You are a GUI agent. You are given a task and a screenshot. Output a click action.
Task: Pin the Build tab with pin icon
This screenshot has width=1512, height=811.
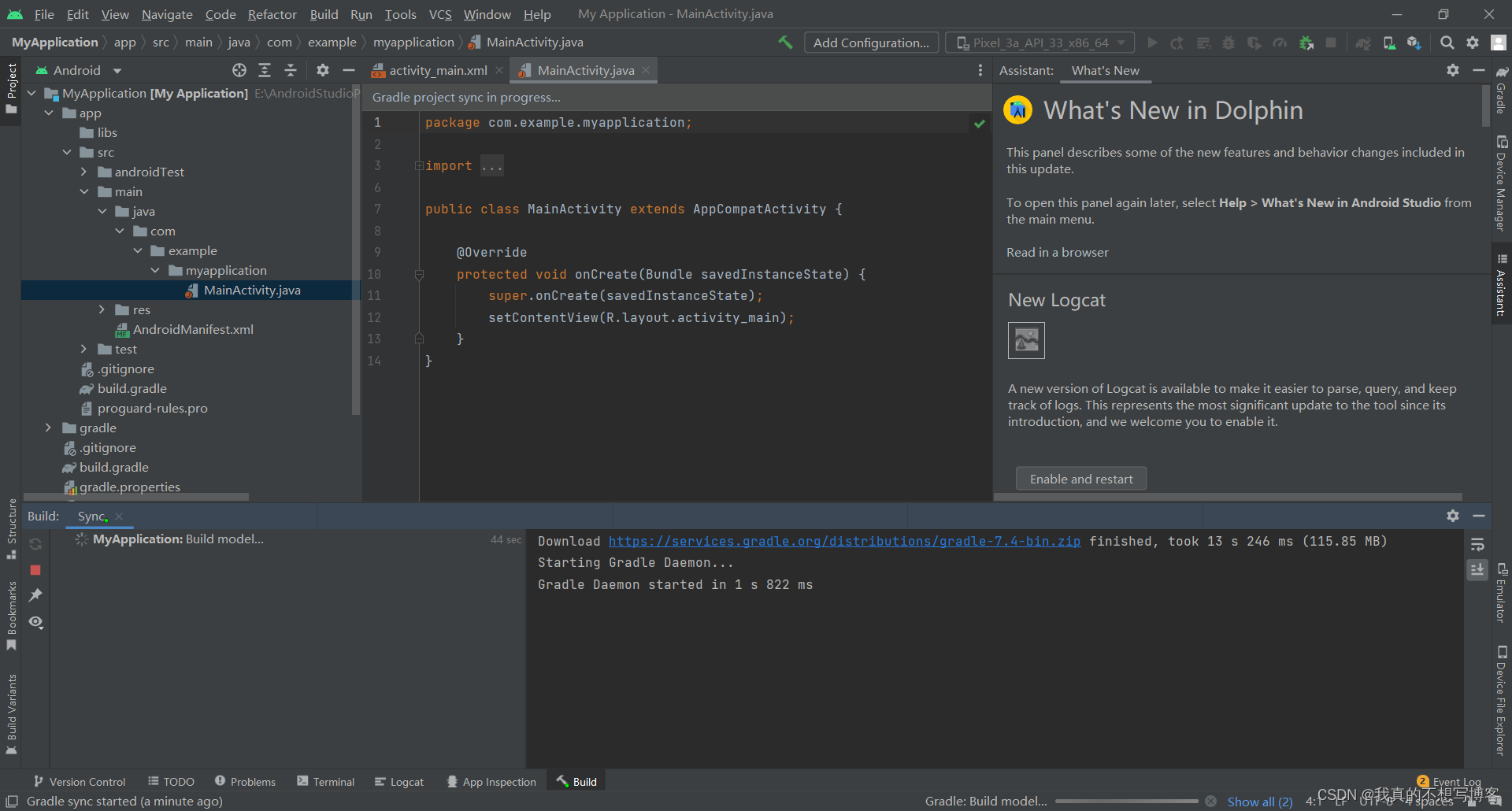(35, 595)
